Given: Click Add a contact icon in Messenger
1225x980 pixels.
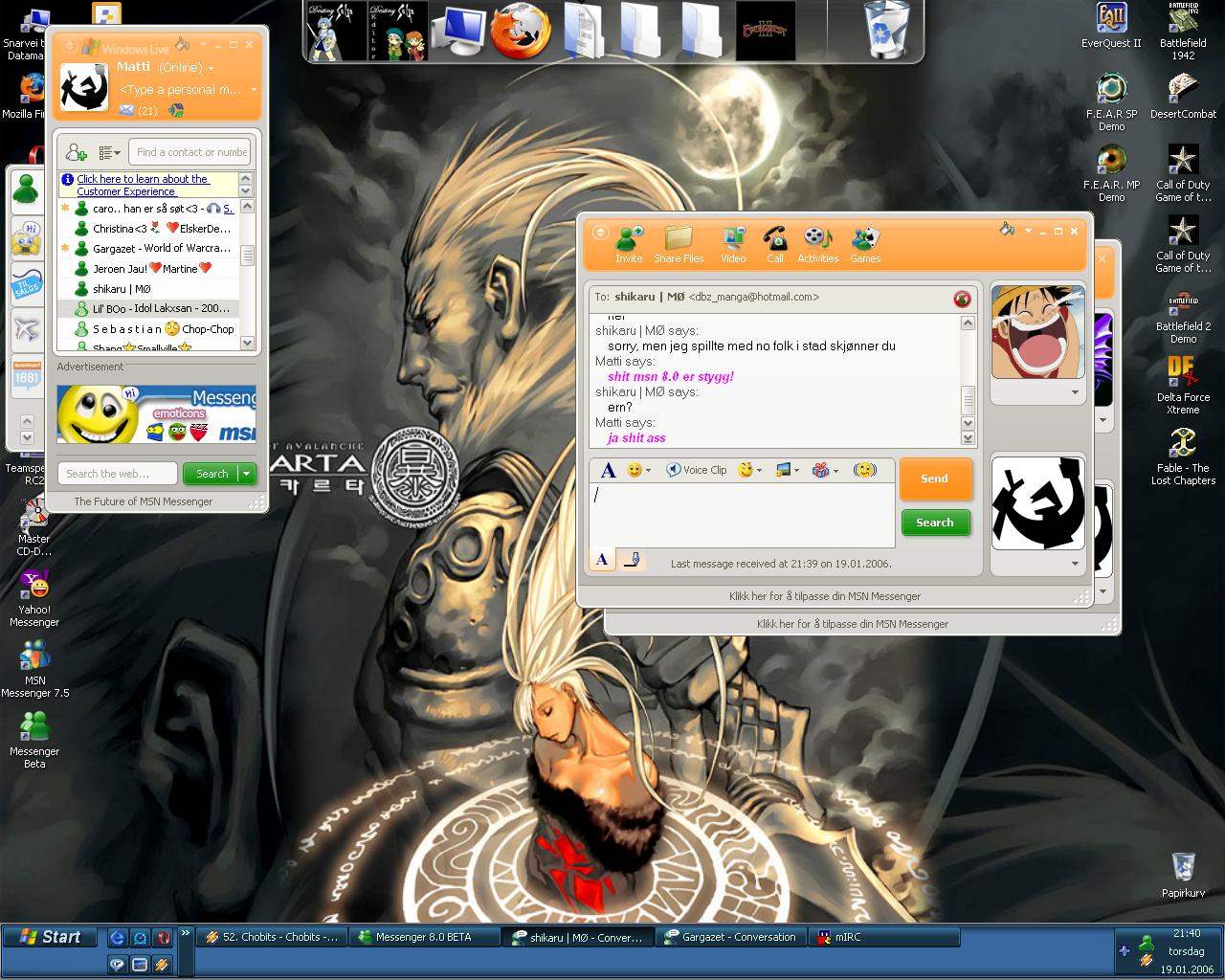Looking at the screenshot, I should pyautogui.click(x=77, y=152).
